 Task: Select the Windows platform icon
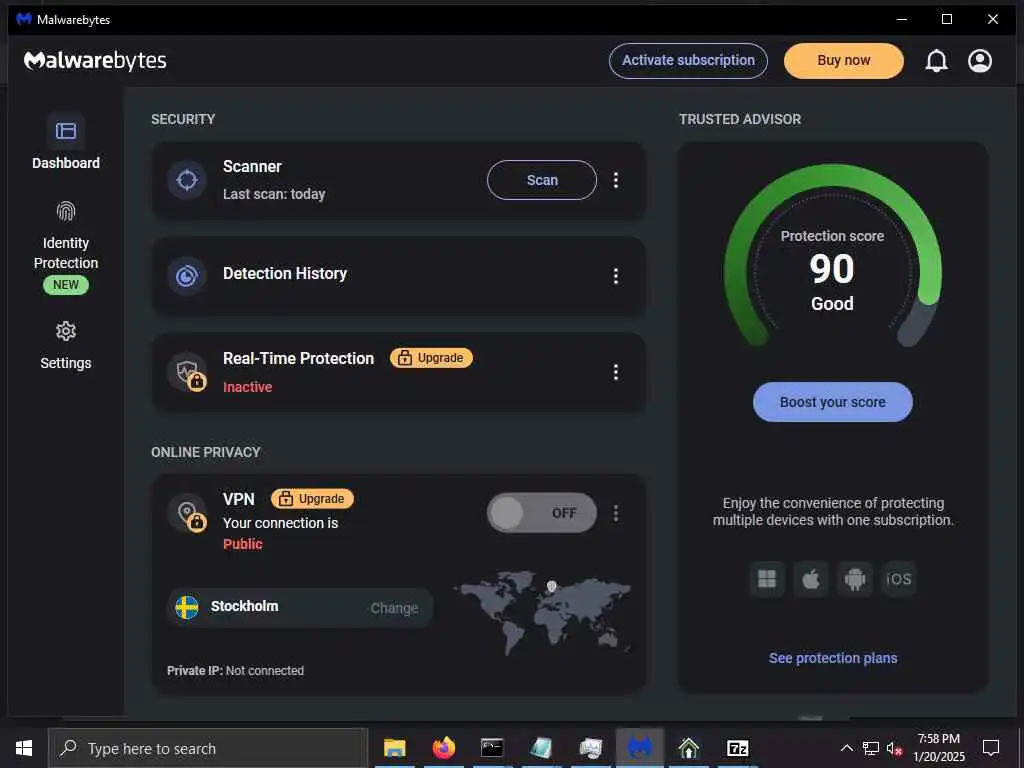tap(767, 579)
